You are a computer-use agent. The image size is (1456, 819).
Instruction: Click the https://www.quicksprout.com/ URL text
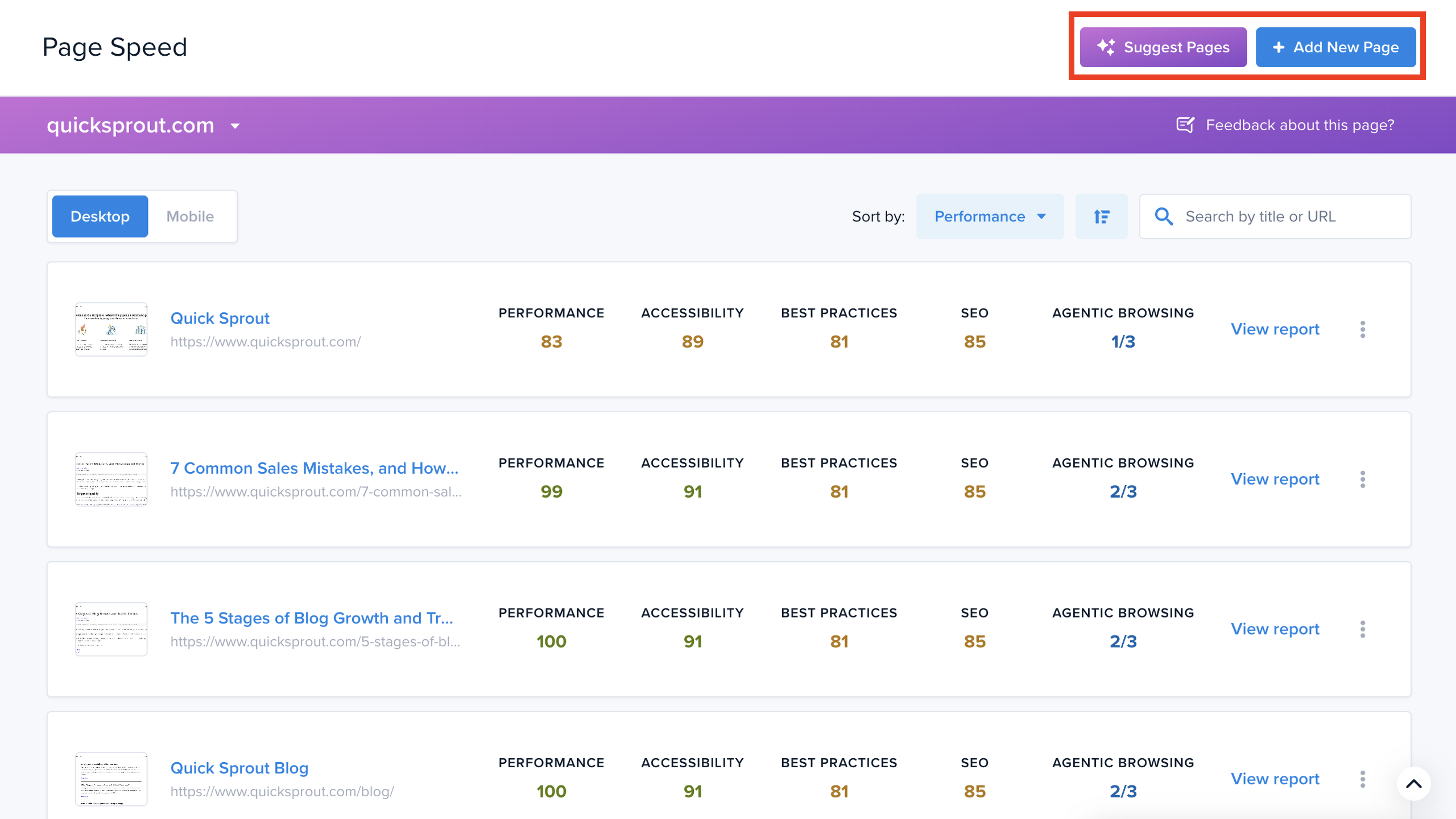(x=266, y=342)
